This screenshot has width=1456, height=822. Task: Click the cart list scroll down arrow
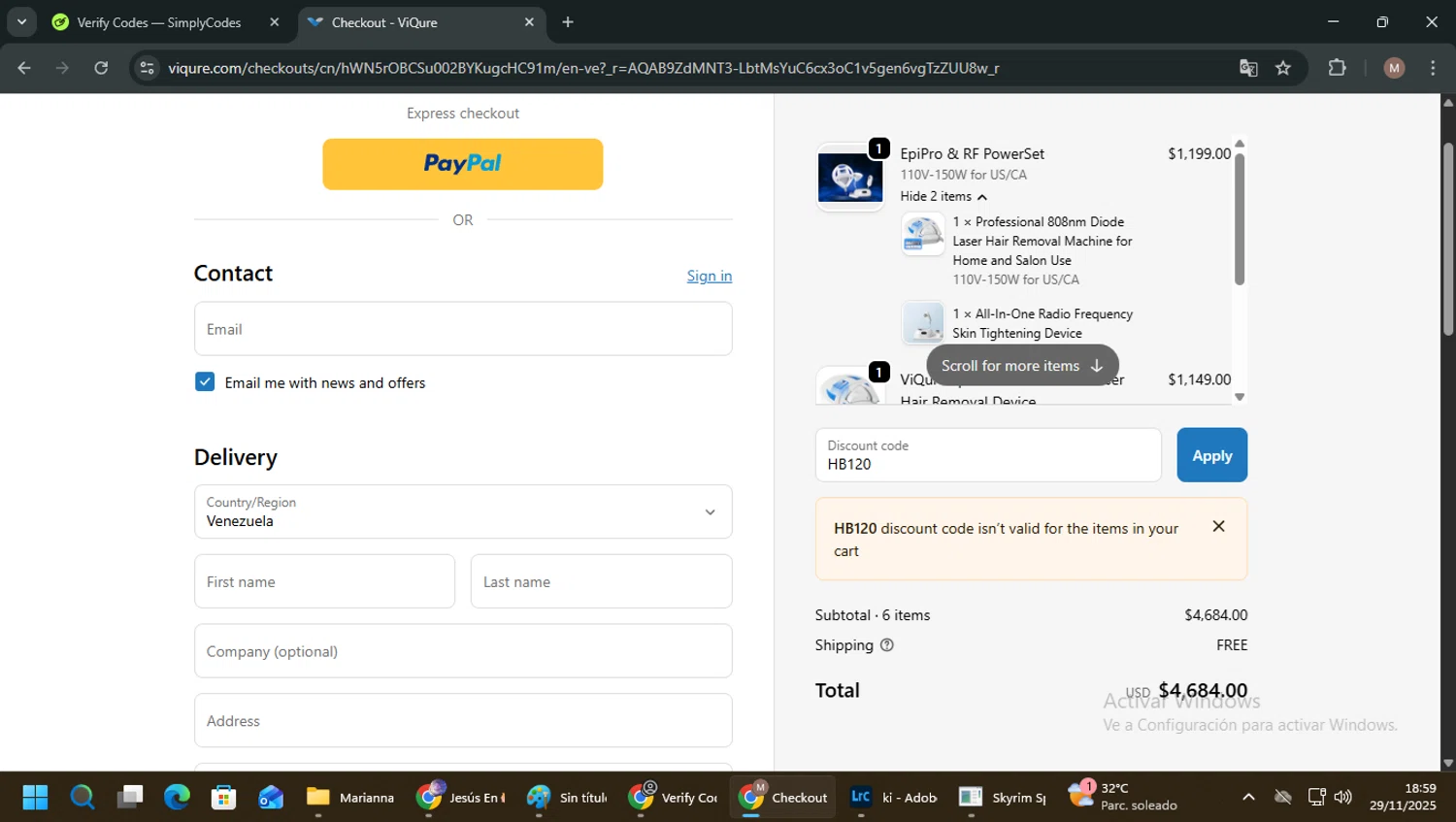coord(1240,397)
